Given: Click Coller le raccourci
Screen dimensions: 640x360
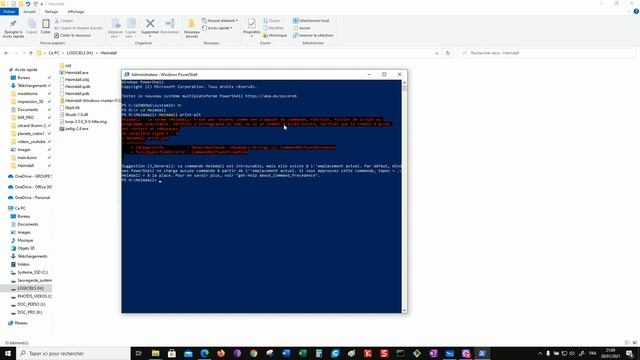Looking at the screenshot, I should point(73,36).
